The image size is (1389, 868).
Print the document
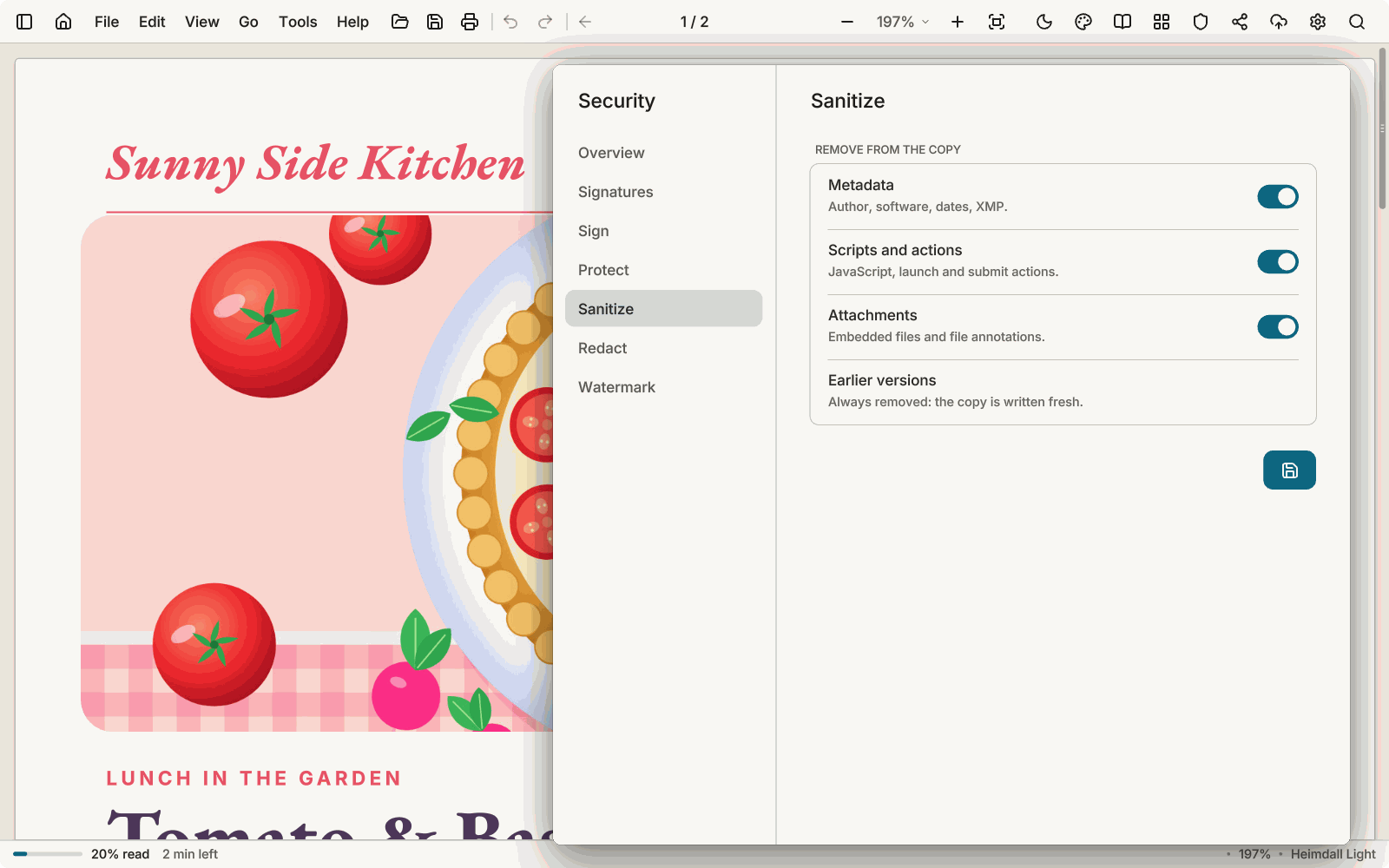tap(470, 22)
